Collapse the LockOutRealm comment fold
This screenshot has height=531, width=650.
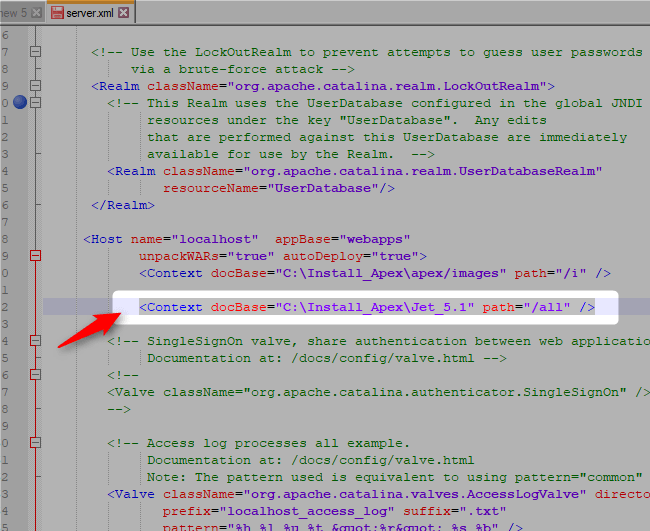click(x=36, y=51)
